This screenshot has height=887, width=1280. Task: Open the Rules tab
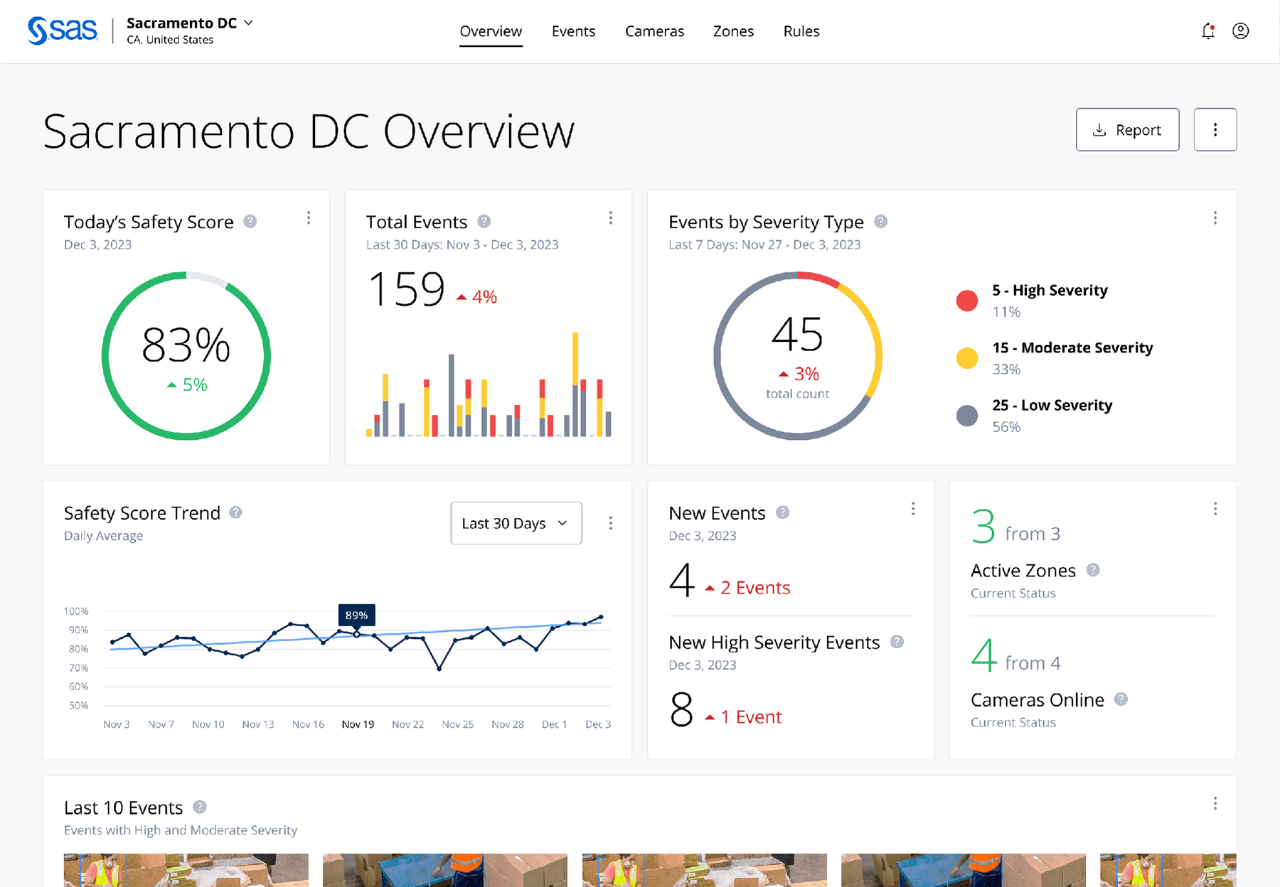click(x=801, y=31)
